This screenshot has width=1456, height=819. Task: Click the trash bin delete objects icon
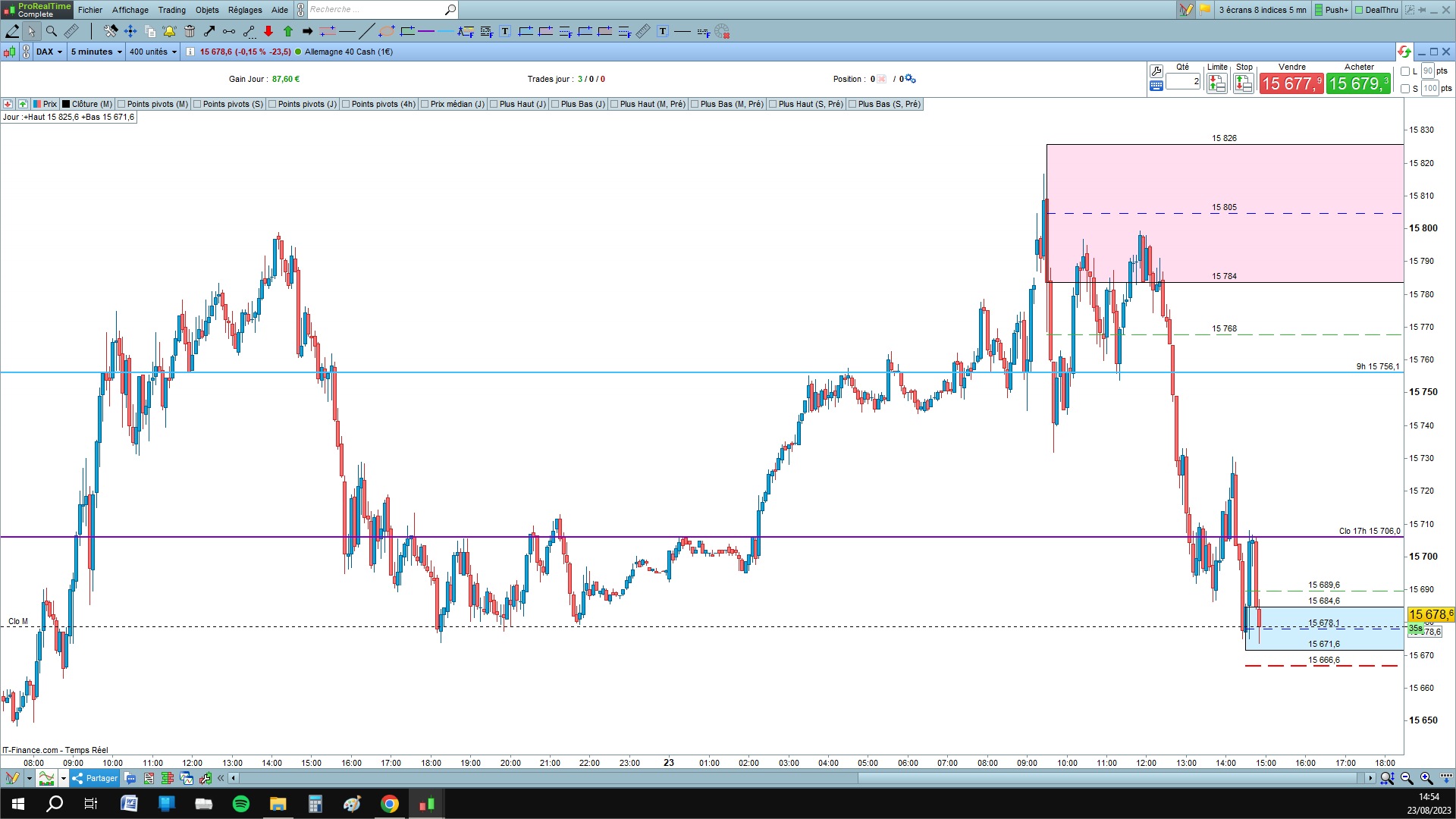(x=190, y=31)
